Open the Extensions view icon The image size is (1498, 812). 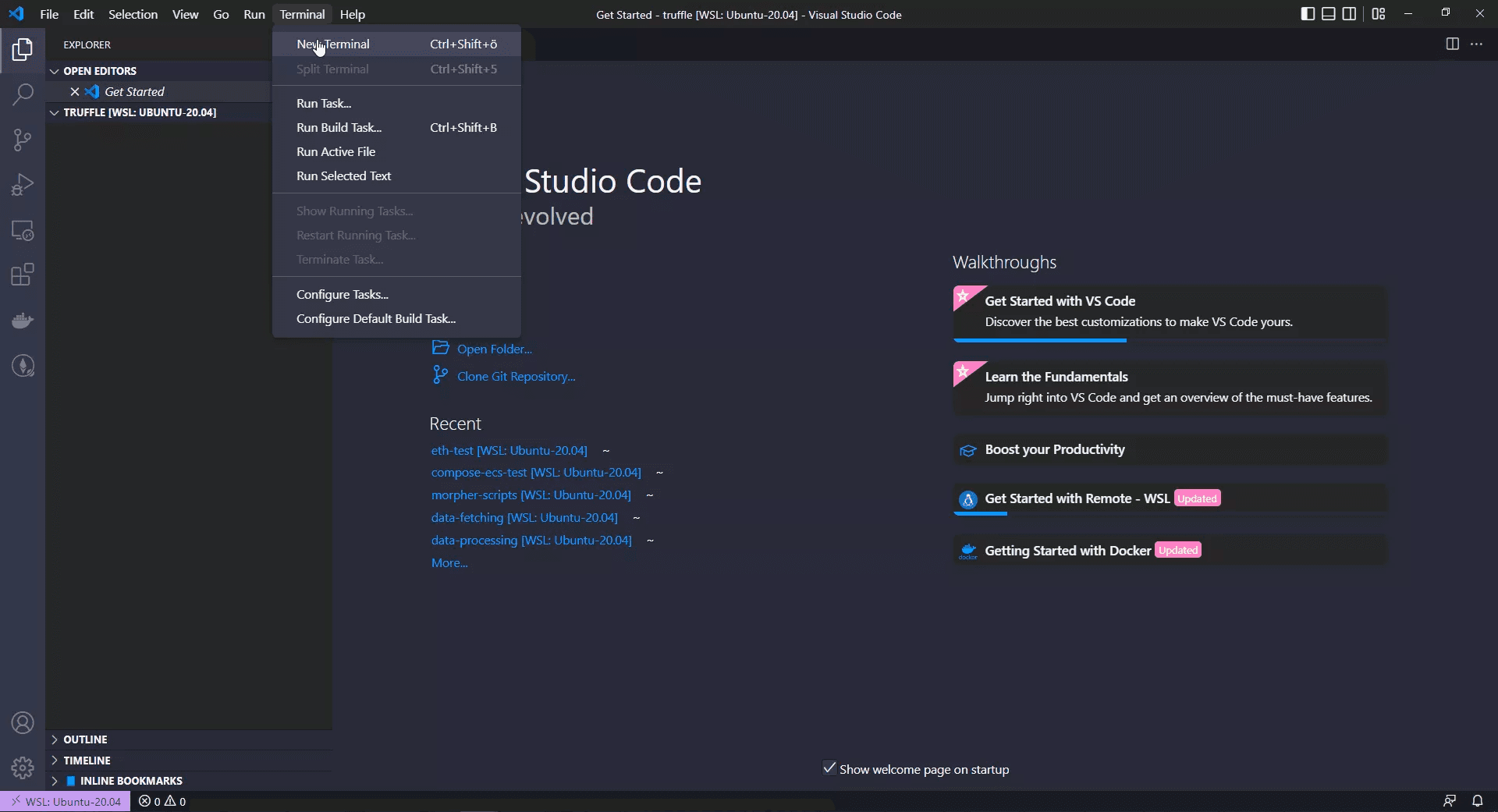(x=23, y=275)
